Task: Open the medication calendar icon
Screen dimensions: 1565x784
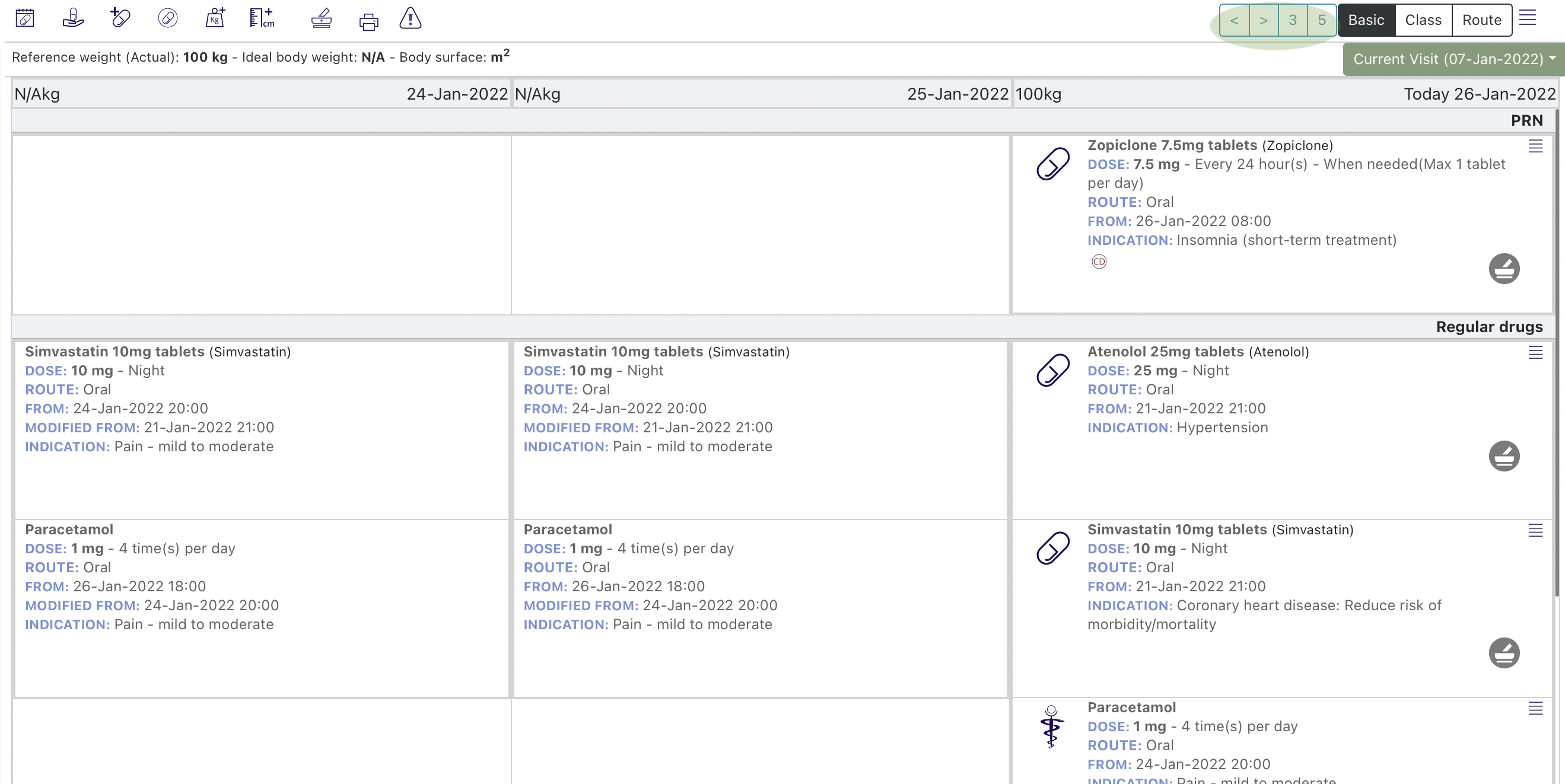Action: (x=25, y=18)
